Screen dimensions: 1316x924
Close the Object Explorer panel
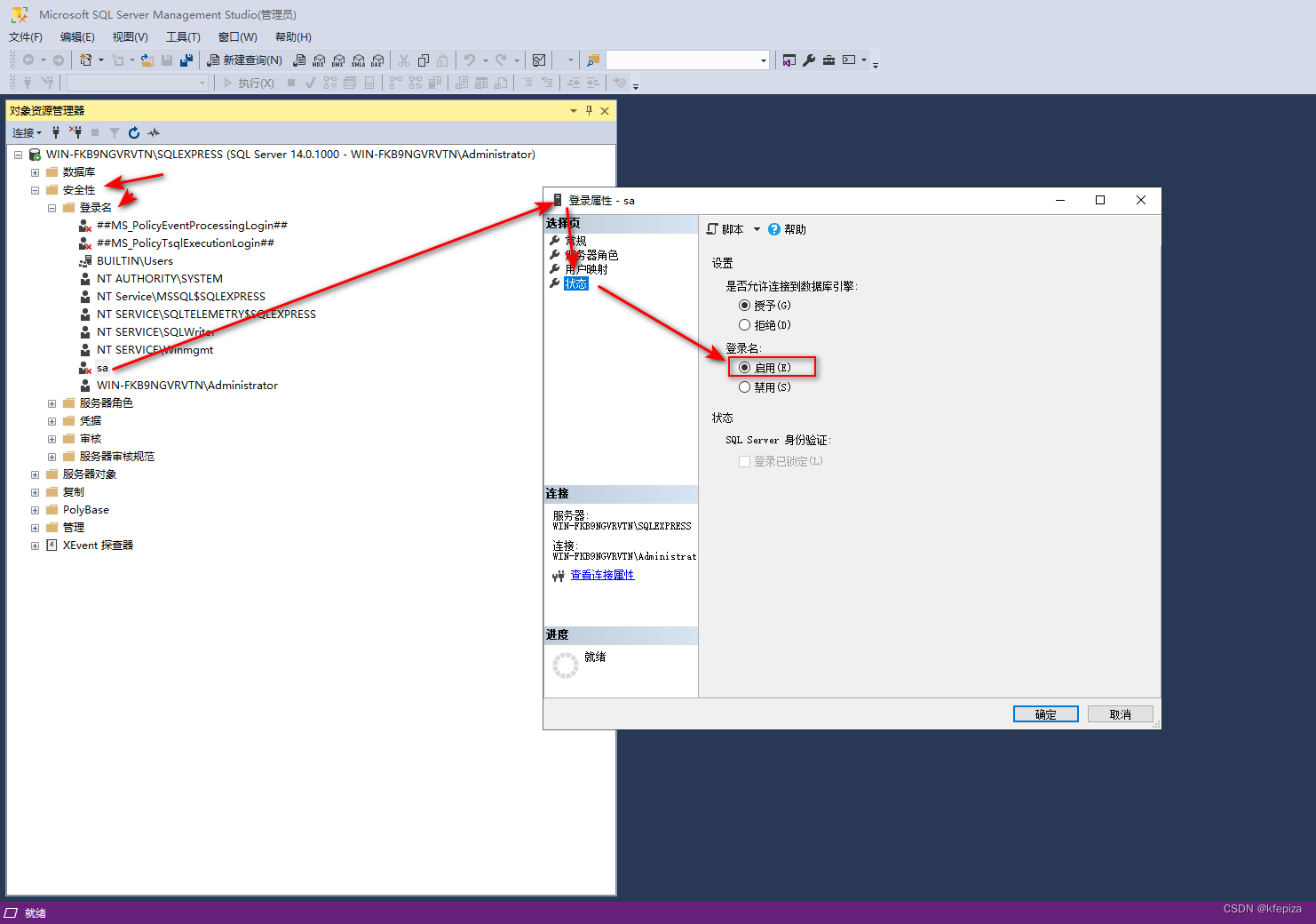(x=605, y=110)
